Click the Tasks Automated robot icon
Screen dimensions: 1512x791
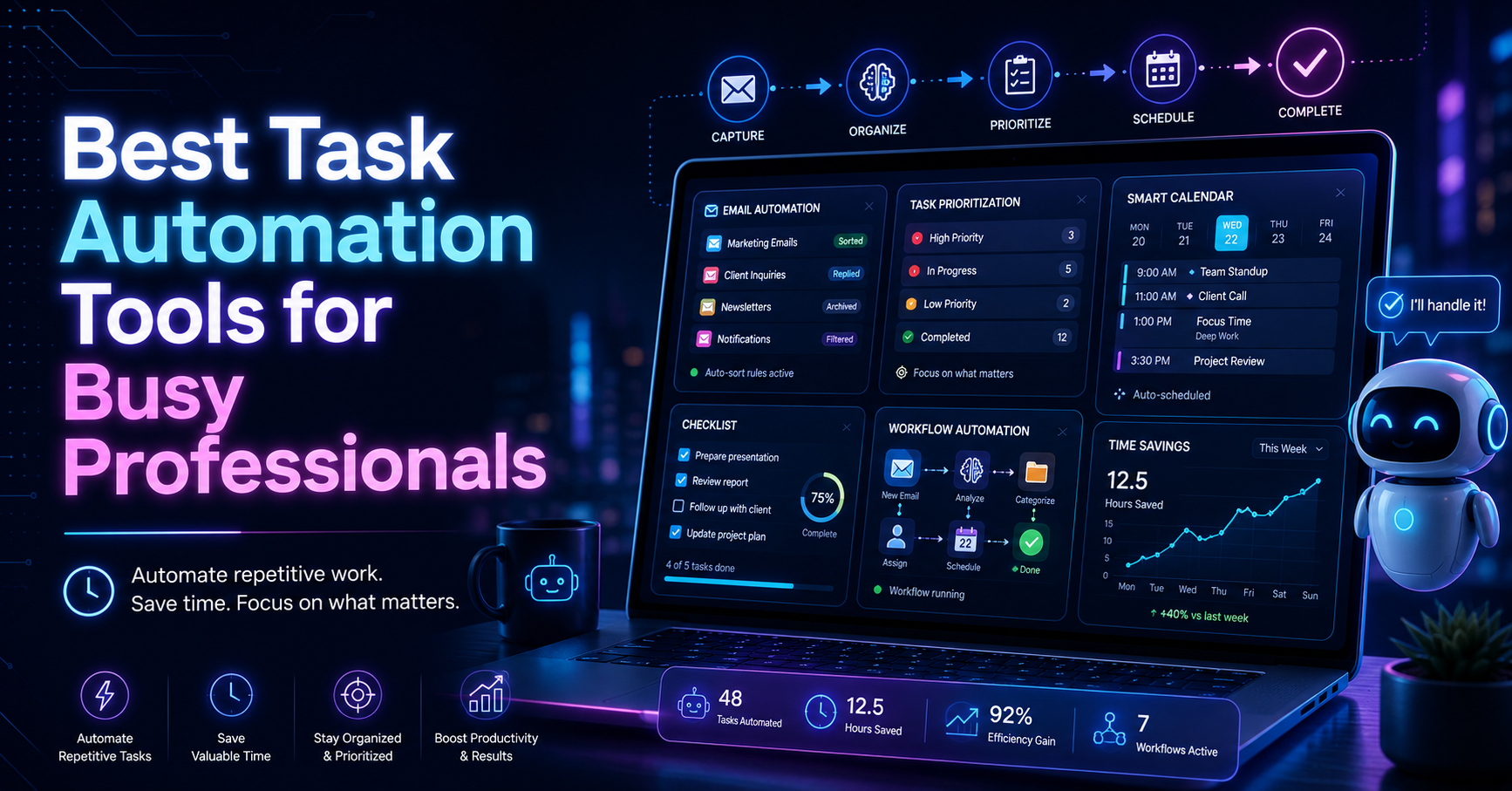pos(693,705)
